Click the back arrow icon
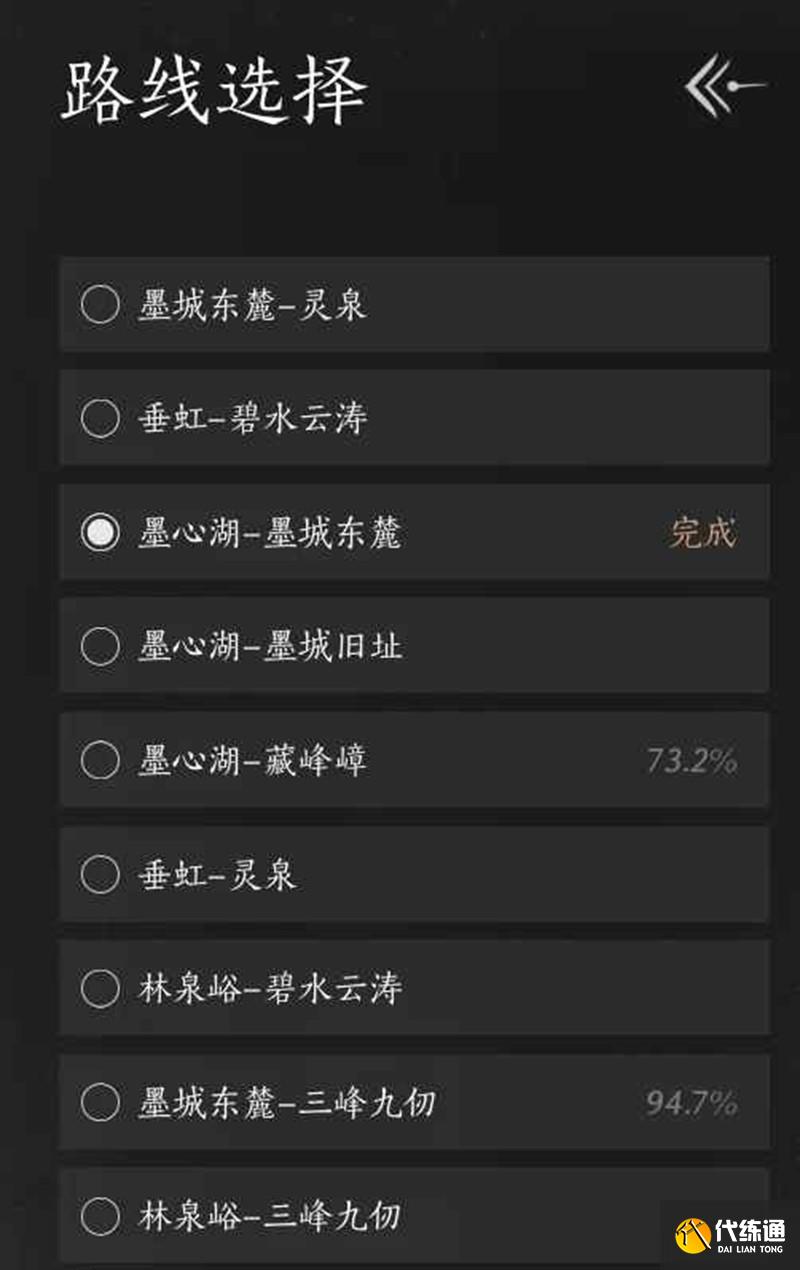 [x=725, y=87]
